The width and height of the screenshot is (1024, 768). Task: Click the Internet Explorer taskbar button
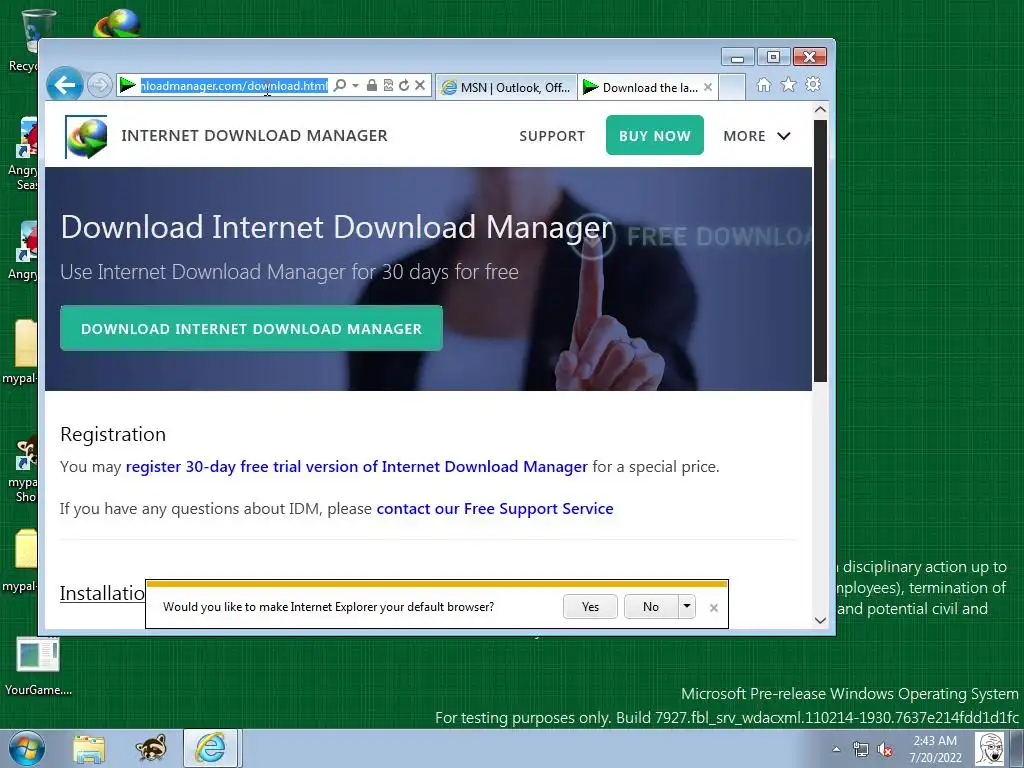[210, 748]
